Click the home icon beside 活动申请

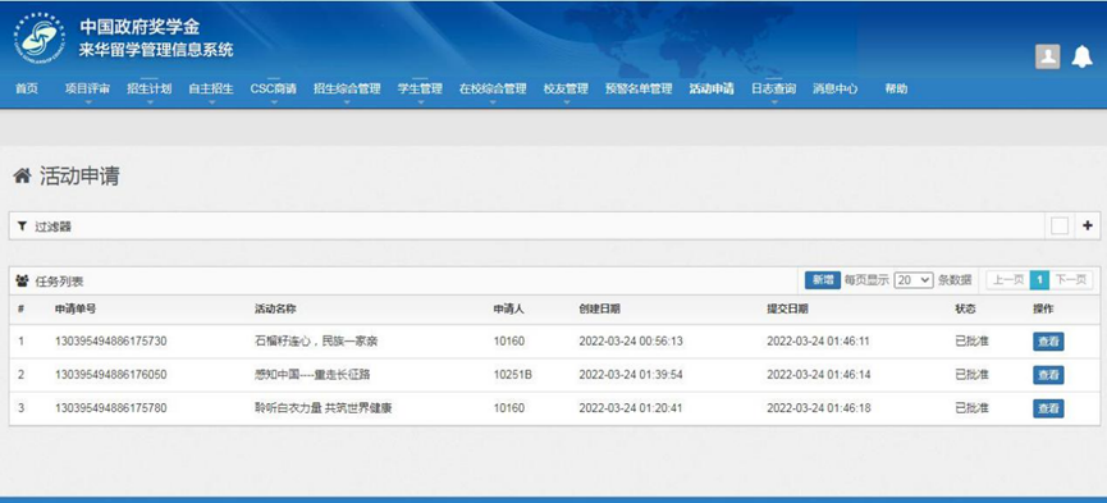21,177
